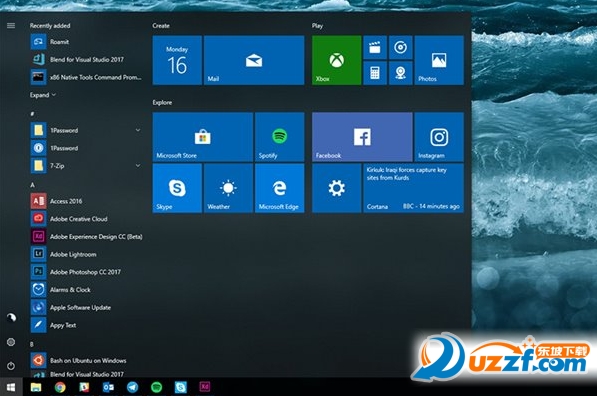Screen dimensions: 597x396
Task: Click the Power button in Start sidebar
Action: pyautogui.click(x=11, y=366)
